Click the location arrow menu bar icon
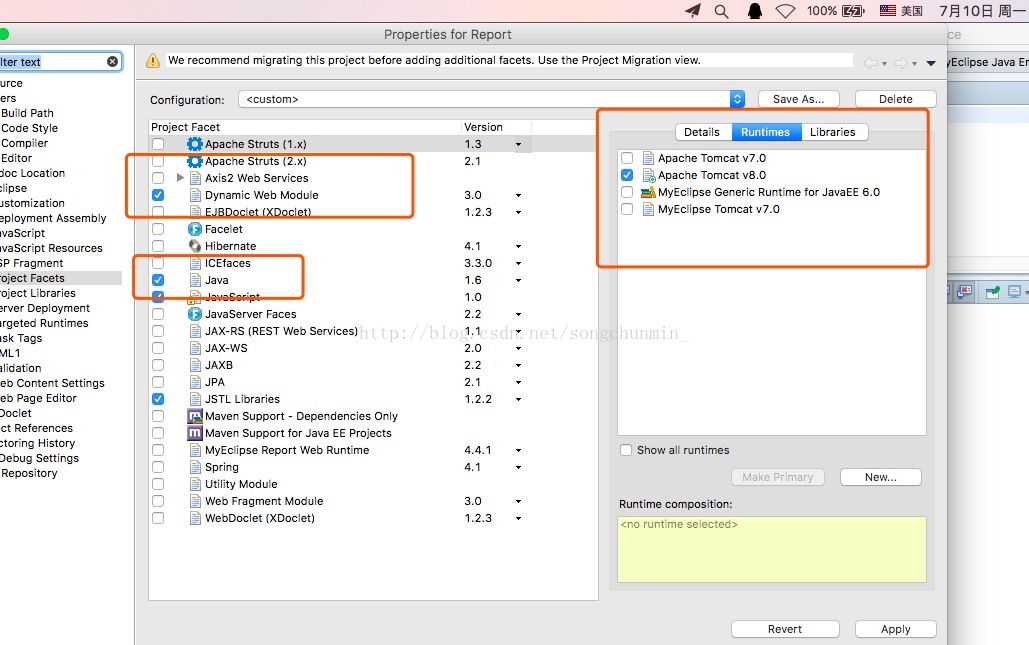1029x645 pixels. [693, 10]
